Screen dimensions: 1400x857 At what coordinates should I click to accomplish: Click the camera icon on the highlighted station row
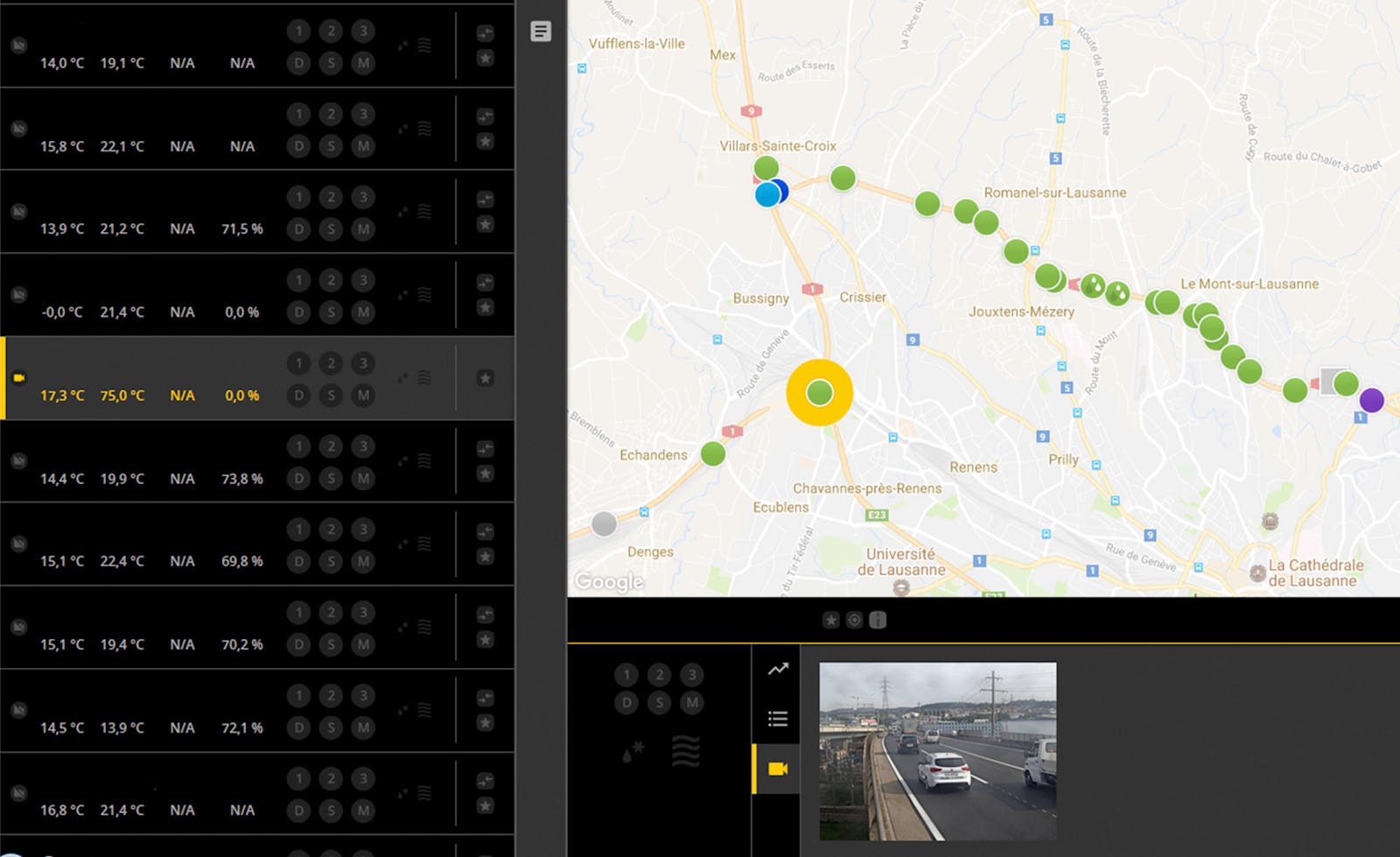(x=18, y=377)
